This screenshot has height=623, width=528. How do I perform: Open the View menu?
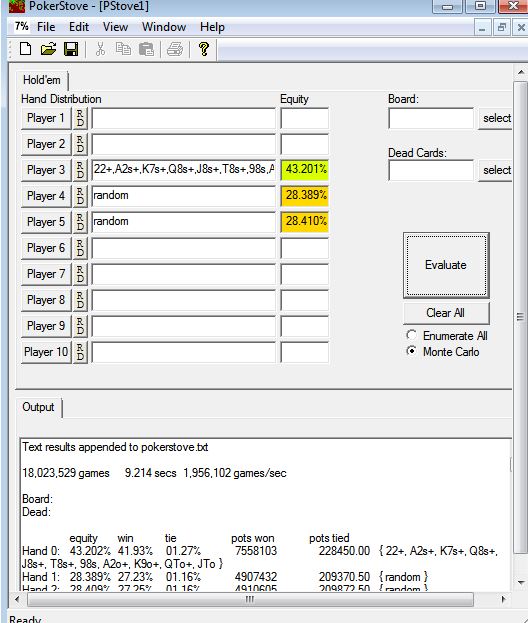pyautogui.click(x=115, y=27)
